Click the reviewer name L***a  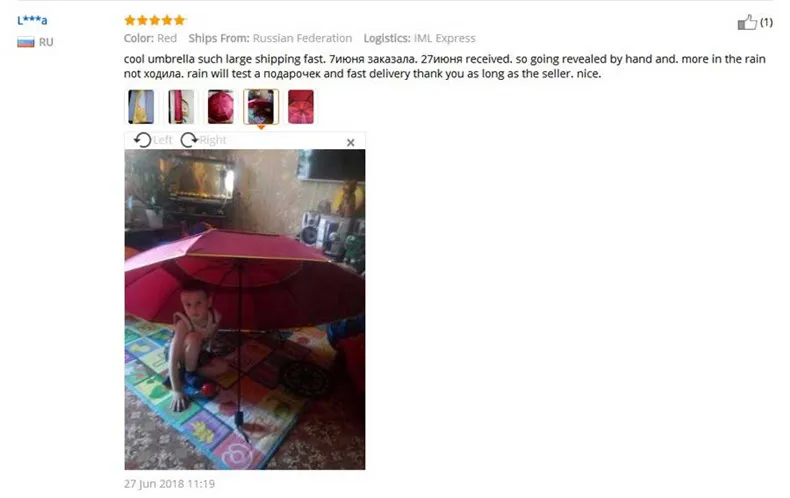click(x=32, y=20)
